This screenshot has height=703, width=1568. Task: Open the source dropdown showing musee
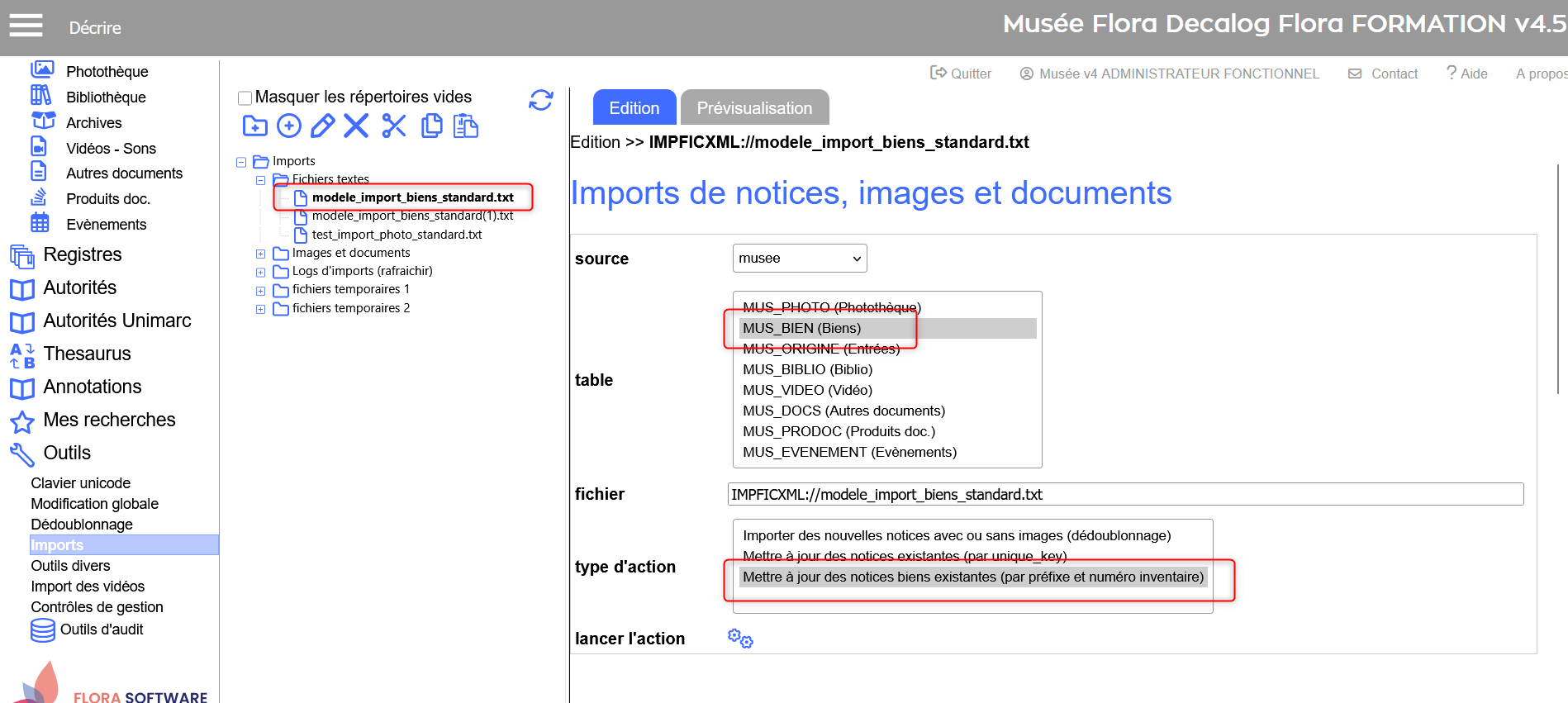pos(800,258)
